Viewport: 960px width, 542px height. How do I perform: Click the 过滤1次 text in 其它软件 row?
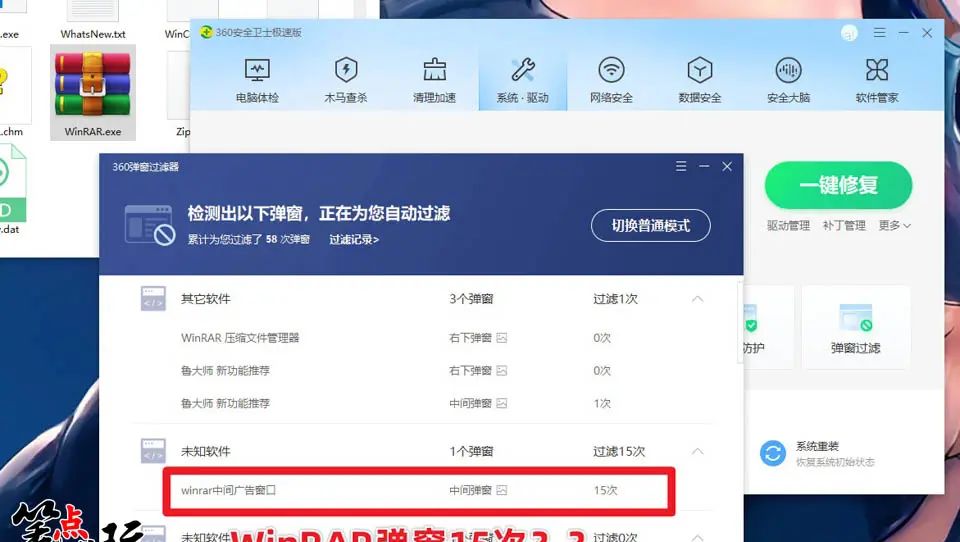click(x=615, y=299)
